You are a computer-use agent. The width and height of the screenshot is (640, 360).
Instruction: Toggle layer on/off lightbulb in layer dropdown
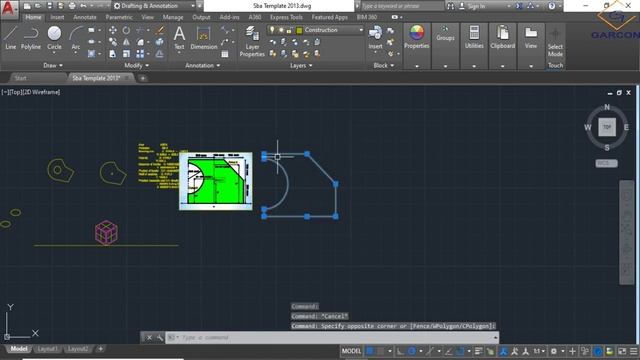point(272,30)
